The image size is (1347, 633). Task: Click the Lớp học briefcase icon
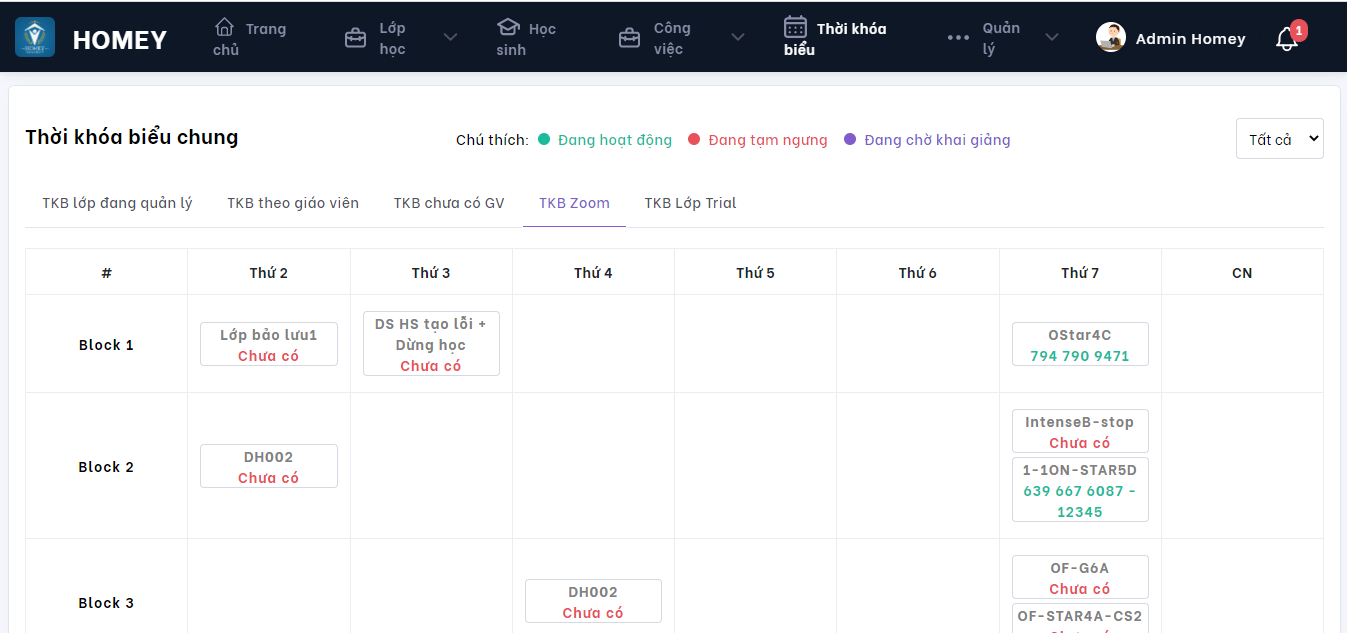click(355, 38)
